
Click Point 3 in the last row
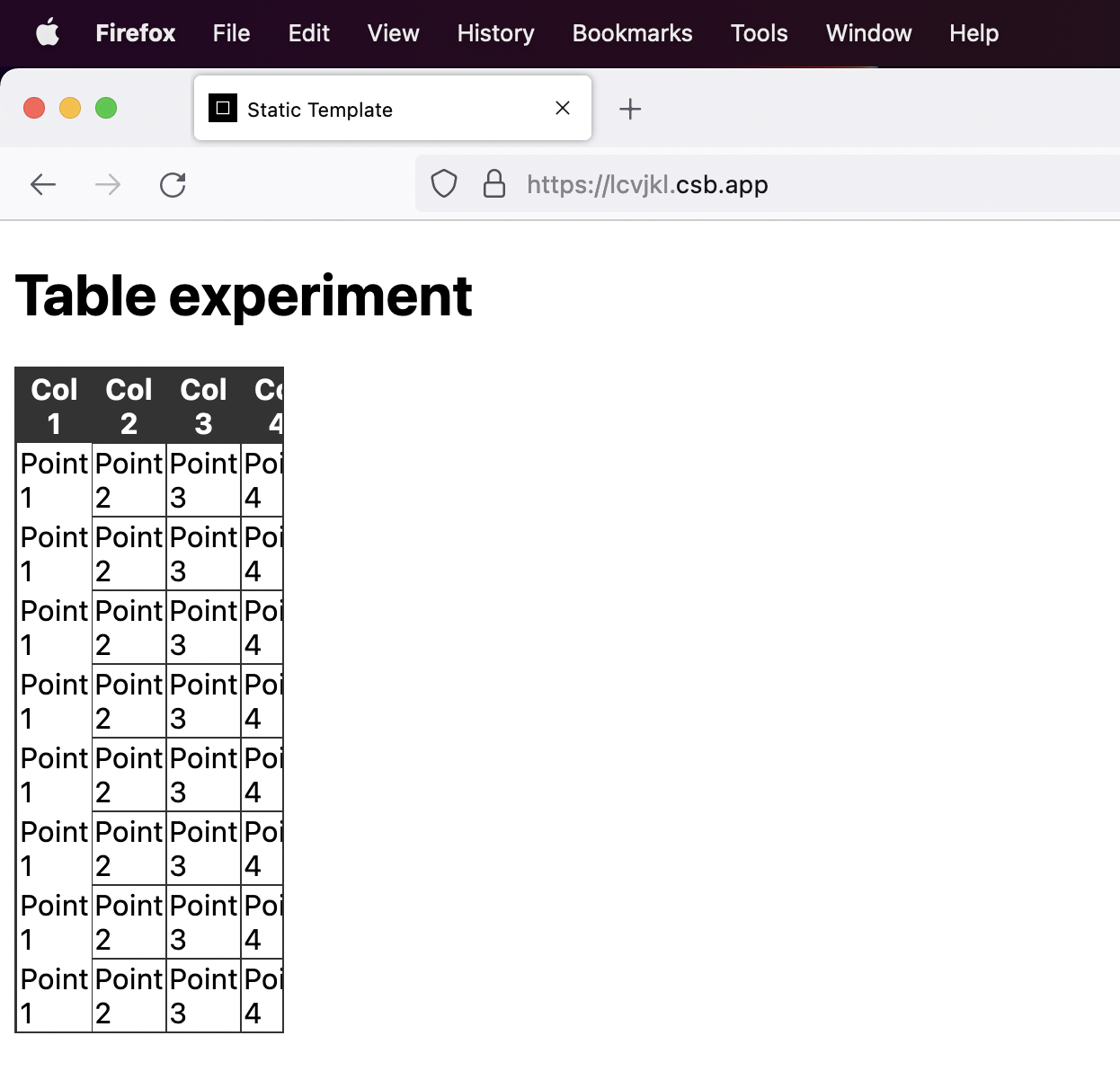point(203,996)
